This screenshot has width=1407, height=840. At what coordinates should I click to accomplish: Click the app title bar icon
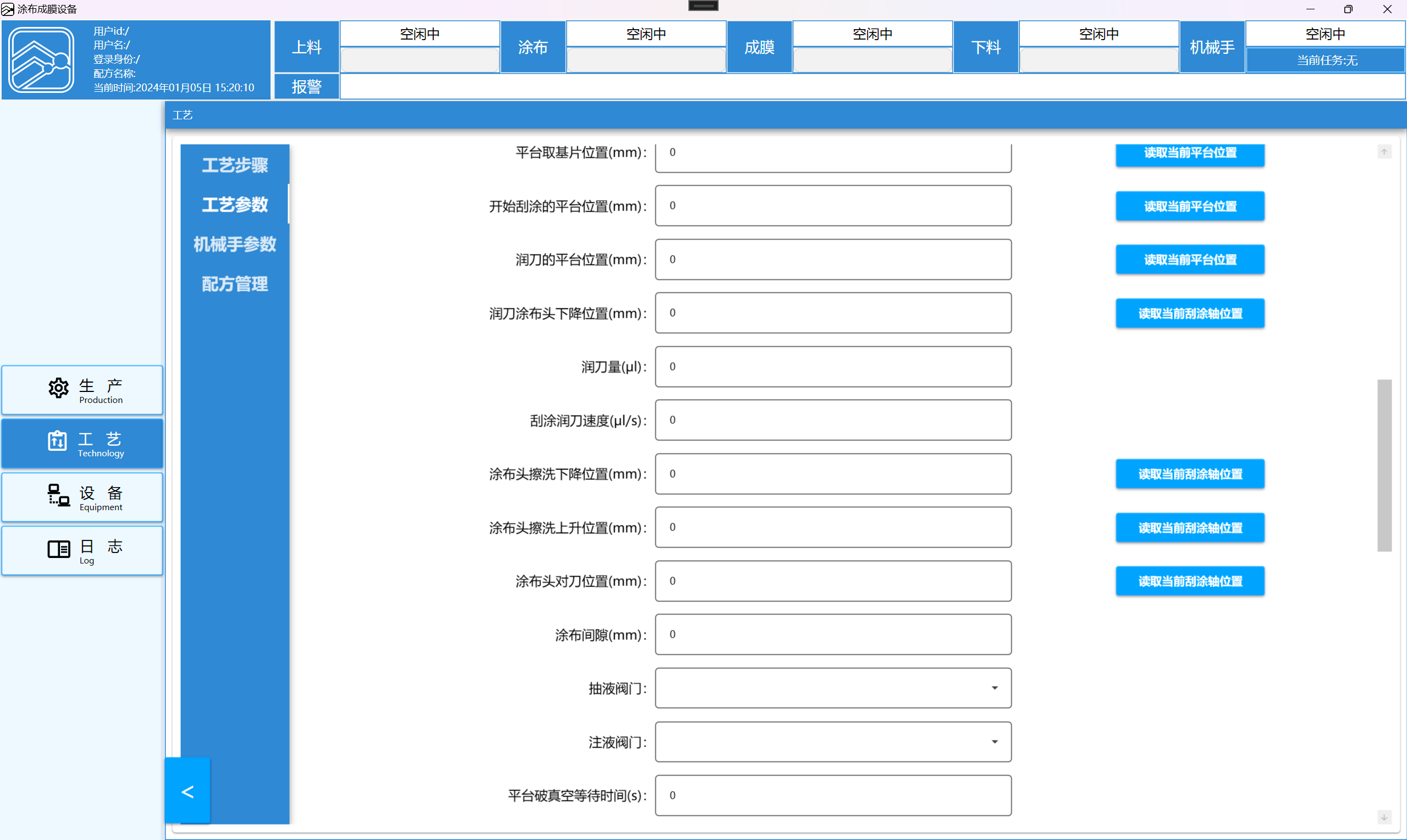coord(7,9)
